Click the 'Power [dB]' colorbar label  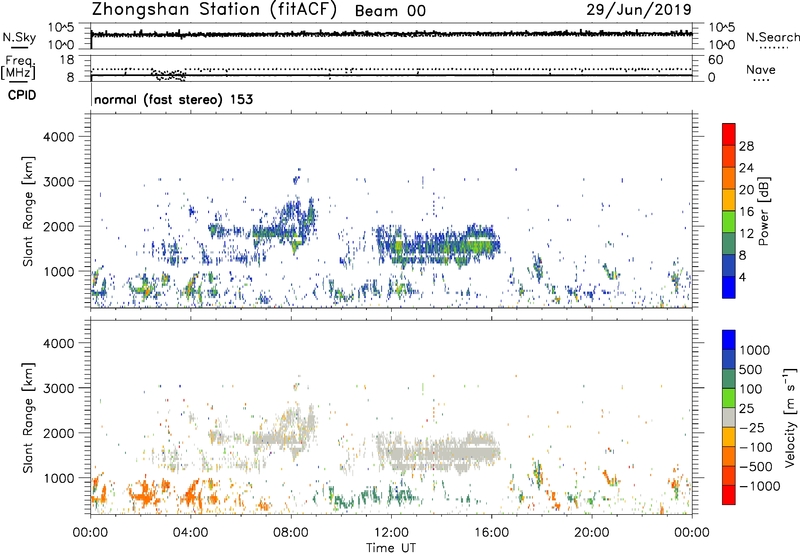point(763,211)
